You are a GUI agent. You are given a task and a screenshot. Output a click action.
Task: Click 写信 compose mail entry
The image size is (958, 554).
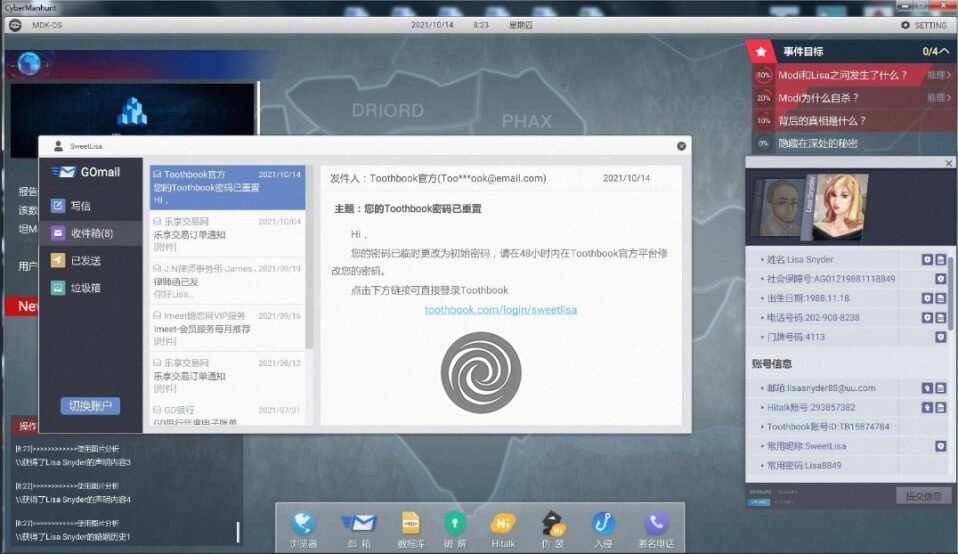91,206
